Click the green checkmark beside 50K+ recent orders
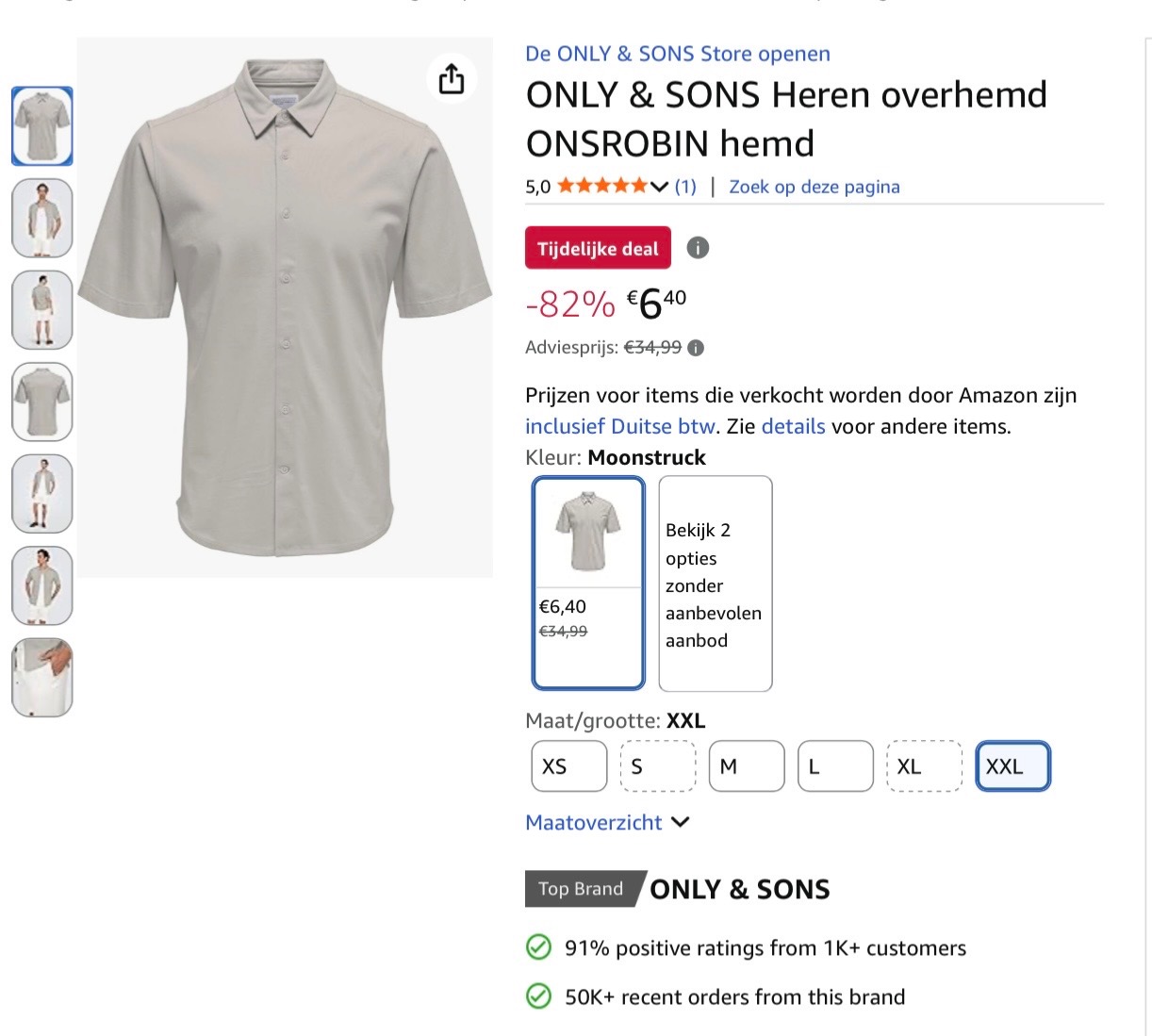 pos(538,995)
